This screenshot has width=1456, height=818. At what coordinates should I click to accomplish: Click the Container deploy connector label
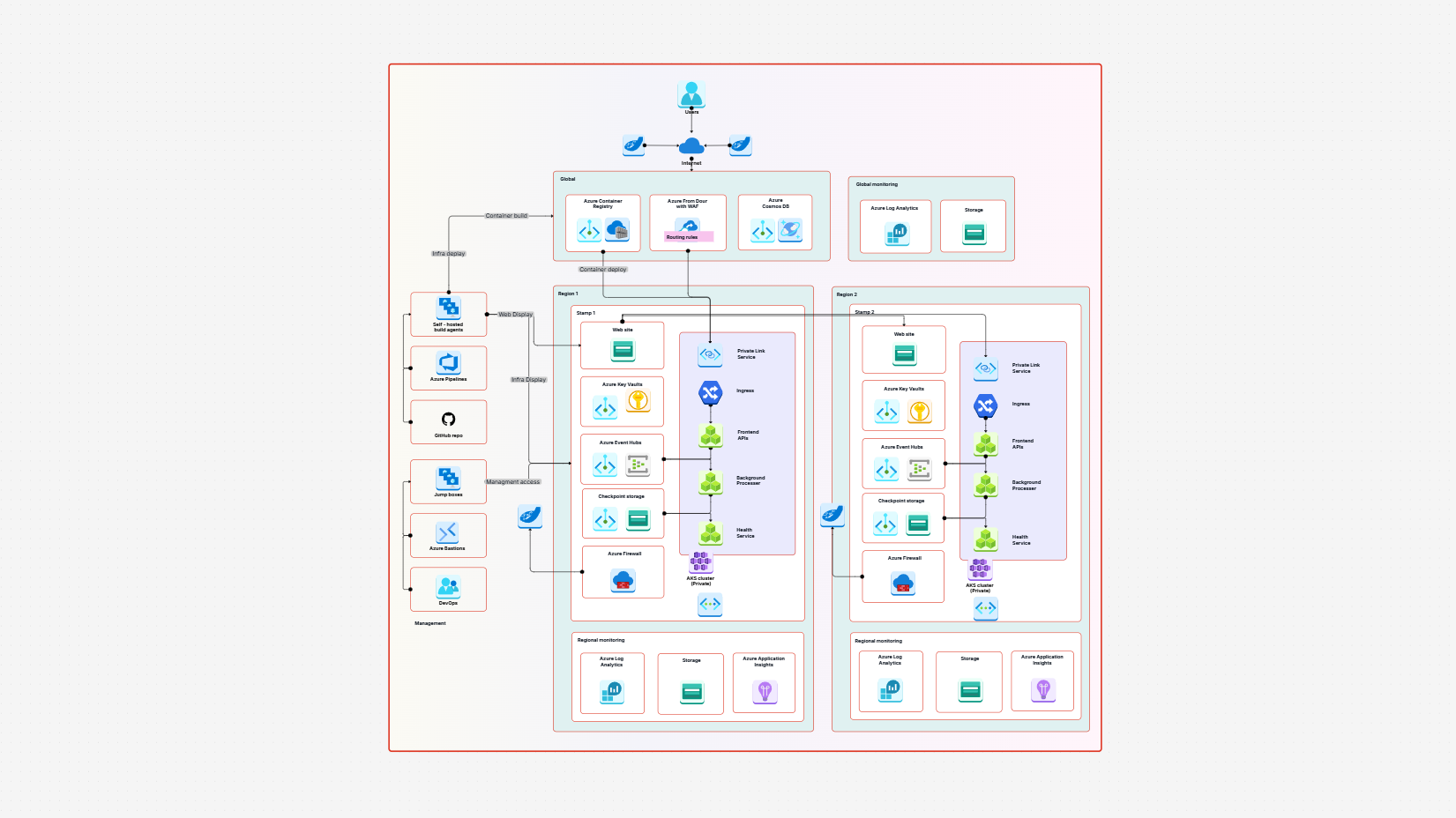point(603,269)
